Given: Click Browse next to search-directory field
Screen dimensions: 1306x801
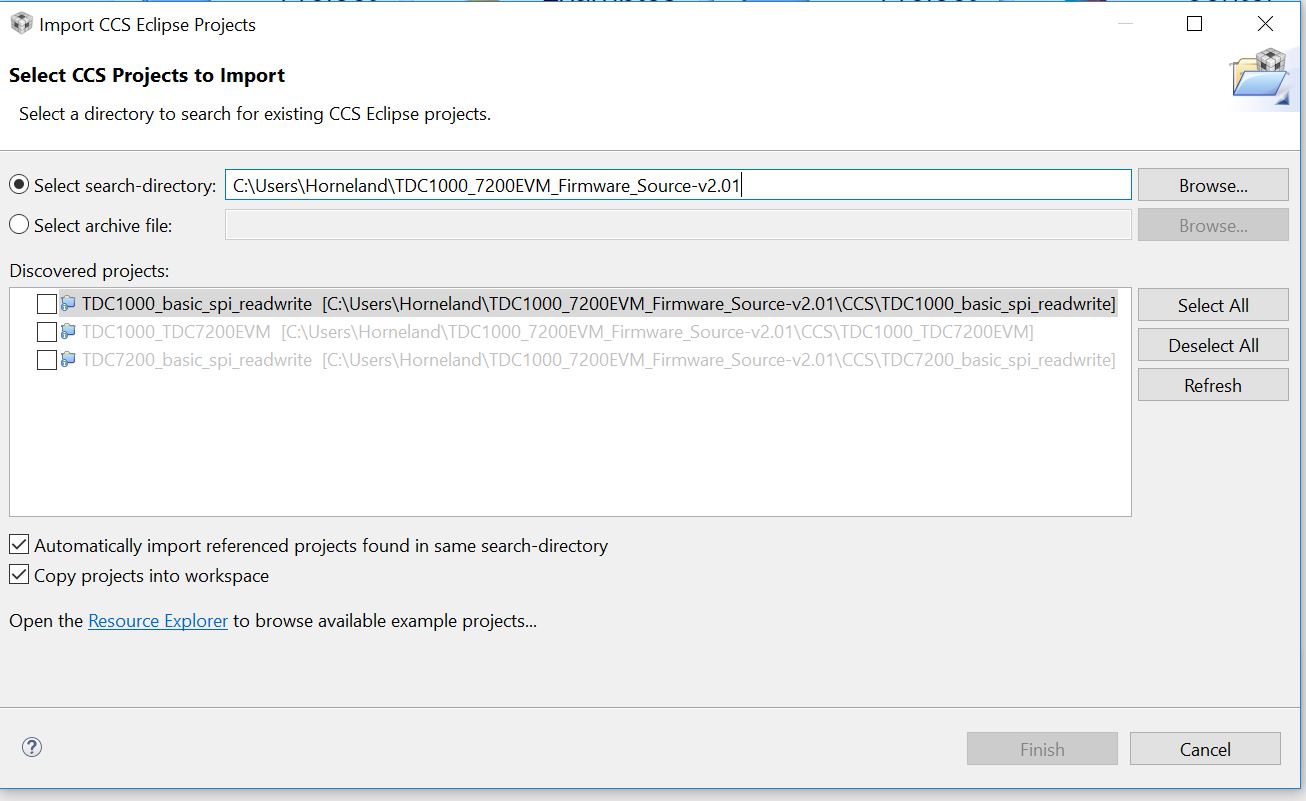Looking at the screenshot, I should pos(1212,185).
